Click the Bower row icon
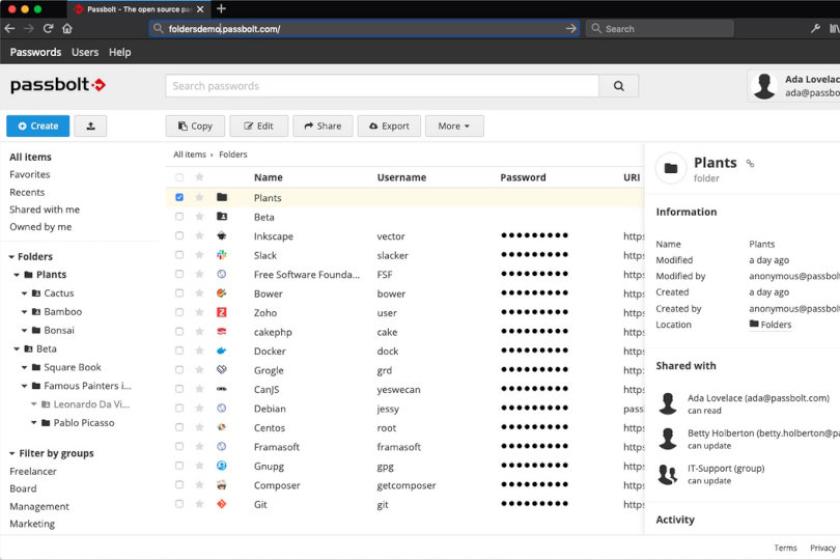 222,293
